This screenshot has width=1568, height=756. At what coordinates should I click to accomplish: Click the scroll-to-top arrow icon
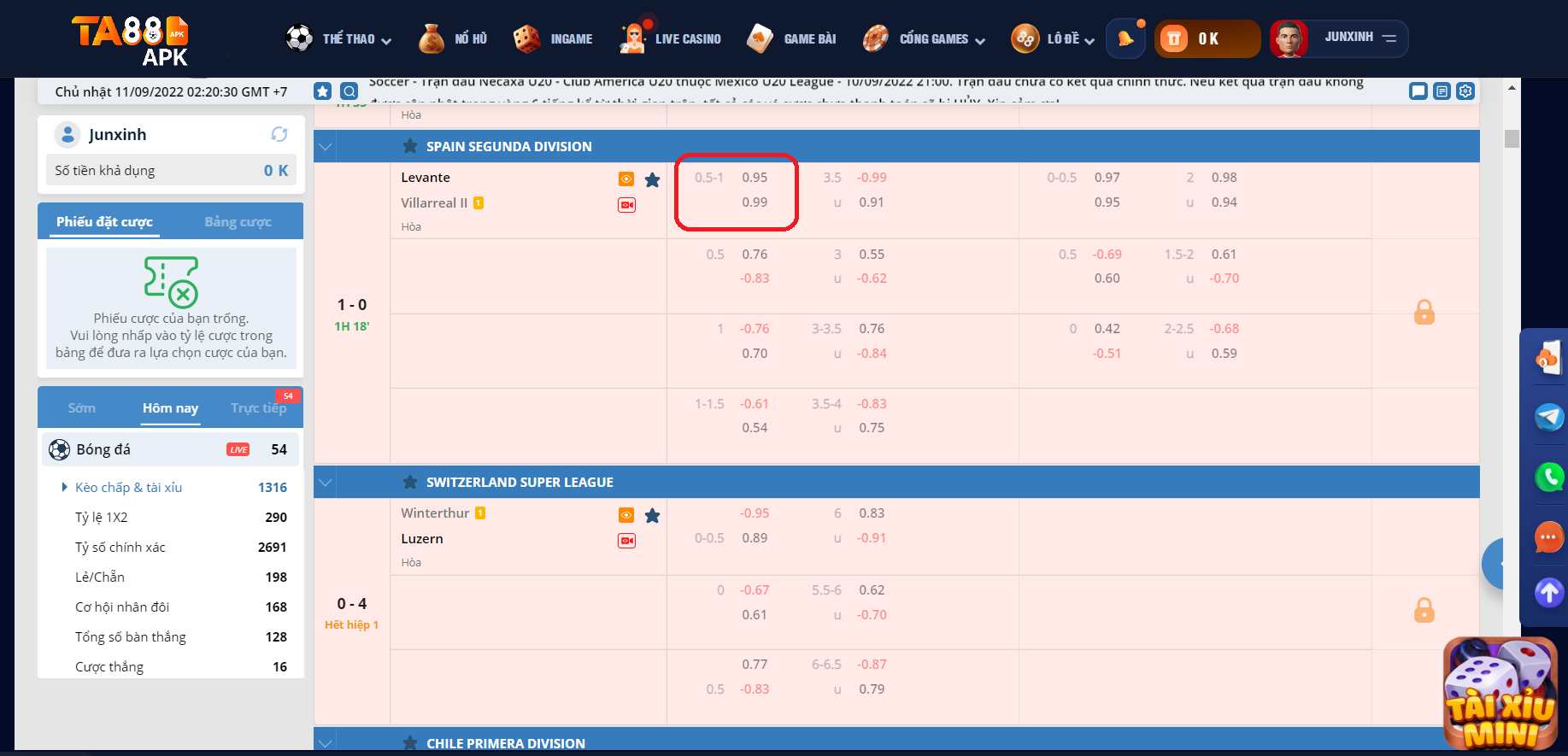pyautogui.click(x=1548, y=592)
